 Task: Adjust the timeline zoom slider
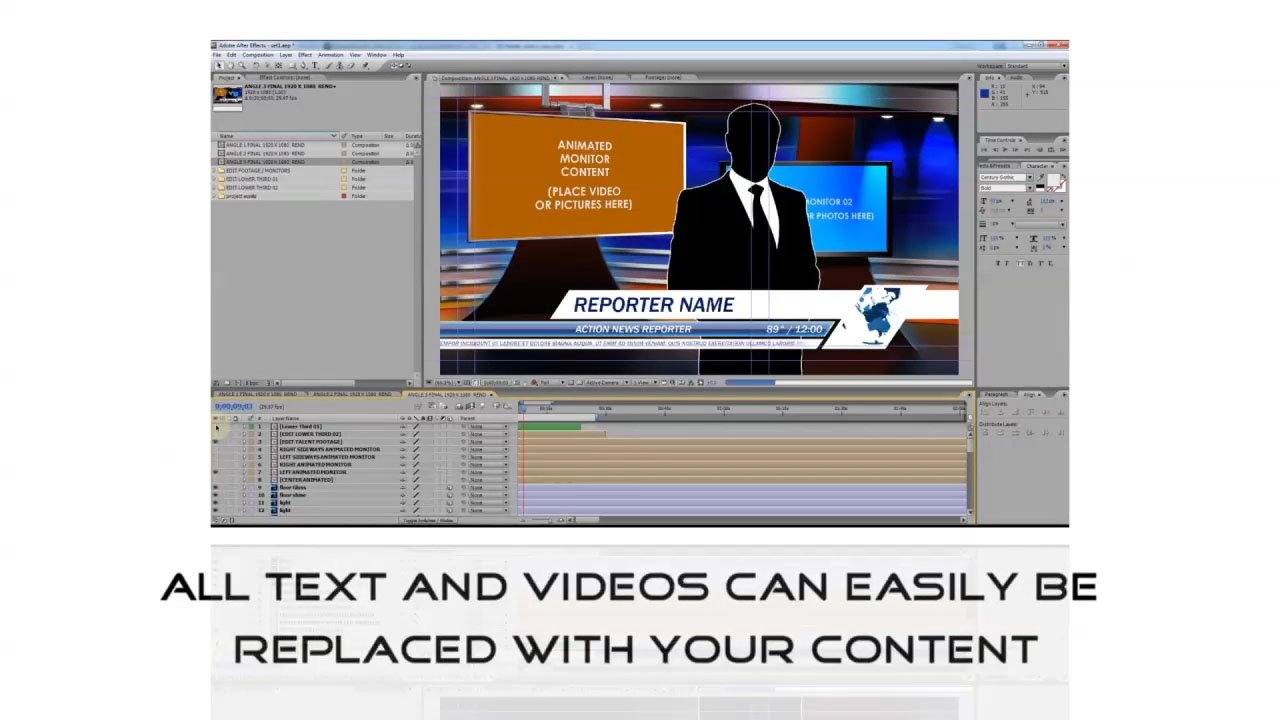[541, 520]
